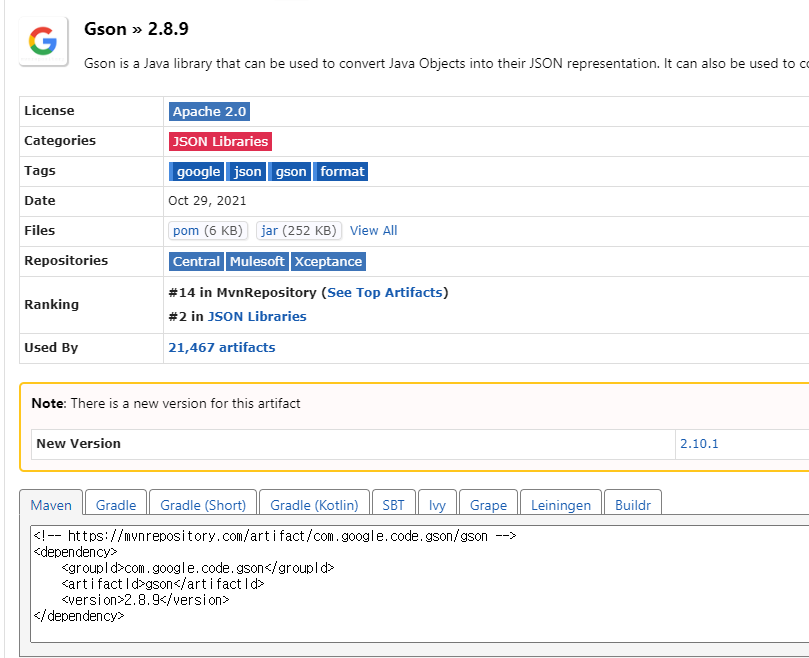This screenshot has width=809, height=658.
Task: Select the format tag
Action: (x=341, y=171)
